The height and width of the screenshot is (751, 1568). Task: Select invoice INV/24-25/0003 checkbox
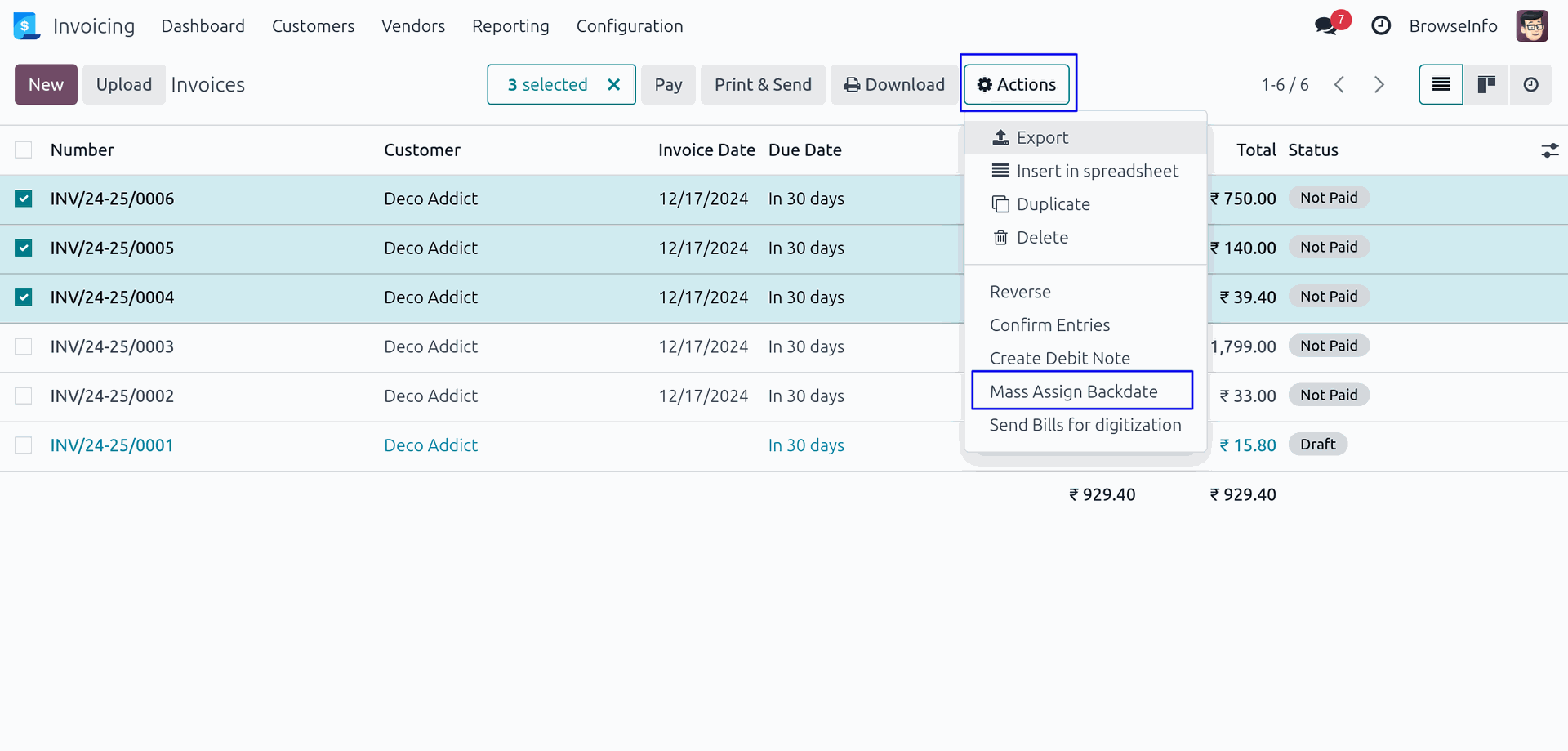pos(24,346)
